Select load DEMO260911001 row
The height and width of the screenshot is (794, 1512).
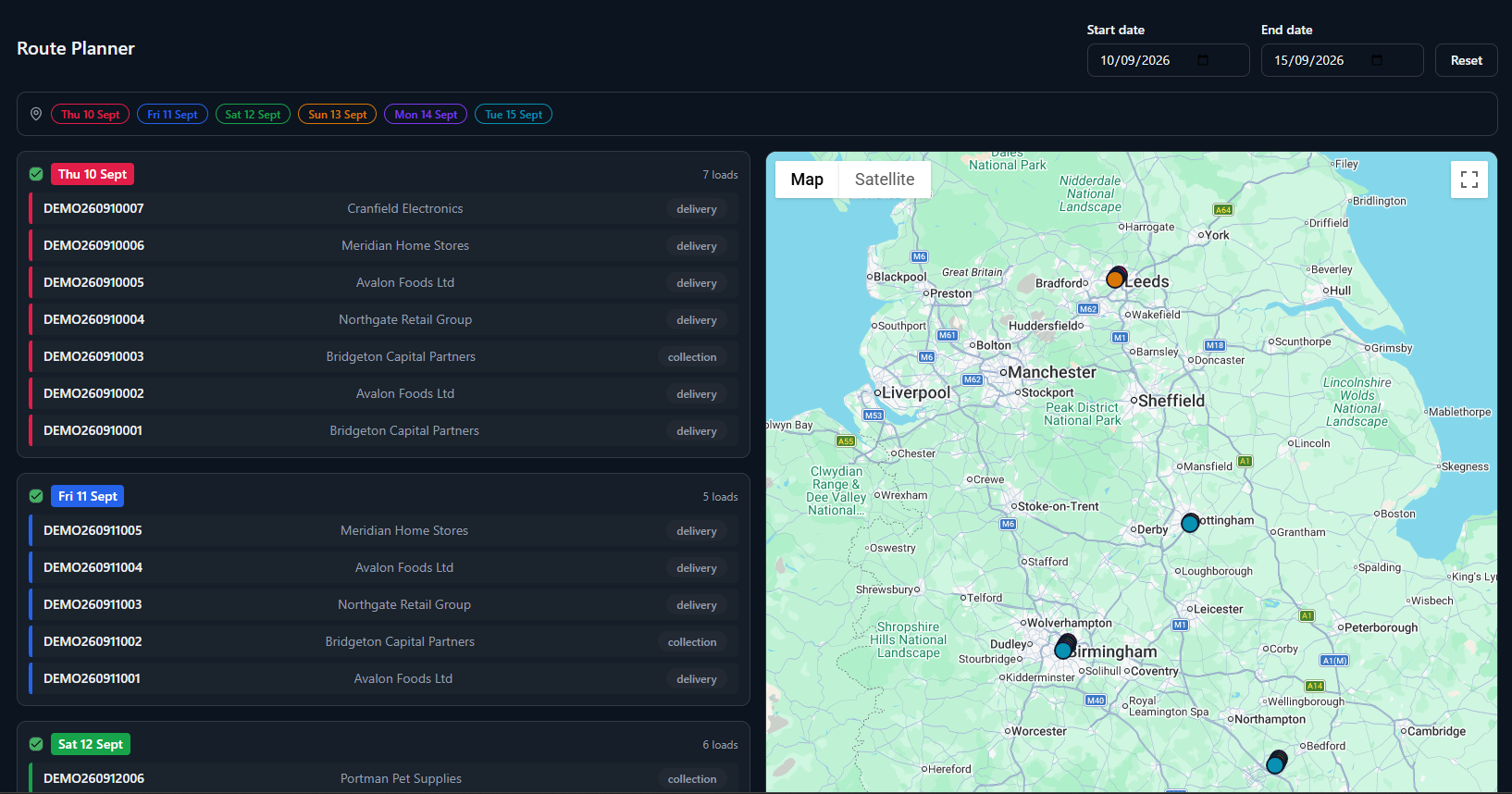pyautogui.click(x=384, y=678)
